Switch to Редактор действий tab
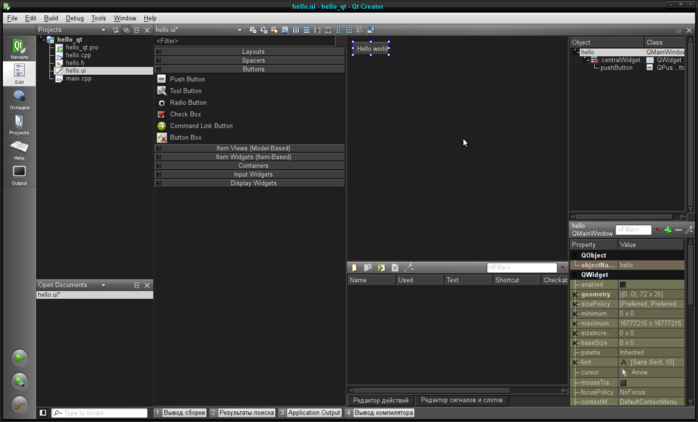 381,400
